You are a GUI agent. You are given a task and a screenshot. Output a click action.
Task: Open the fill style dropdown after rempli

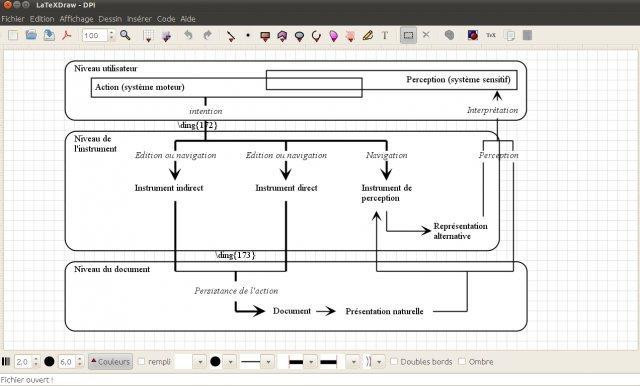tap(200, 362)
